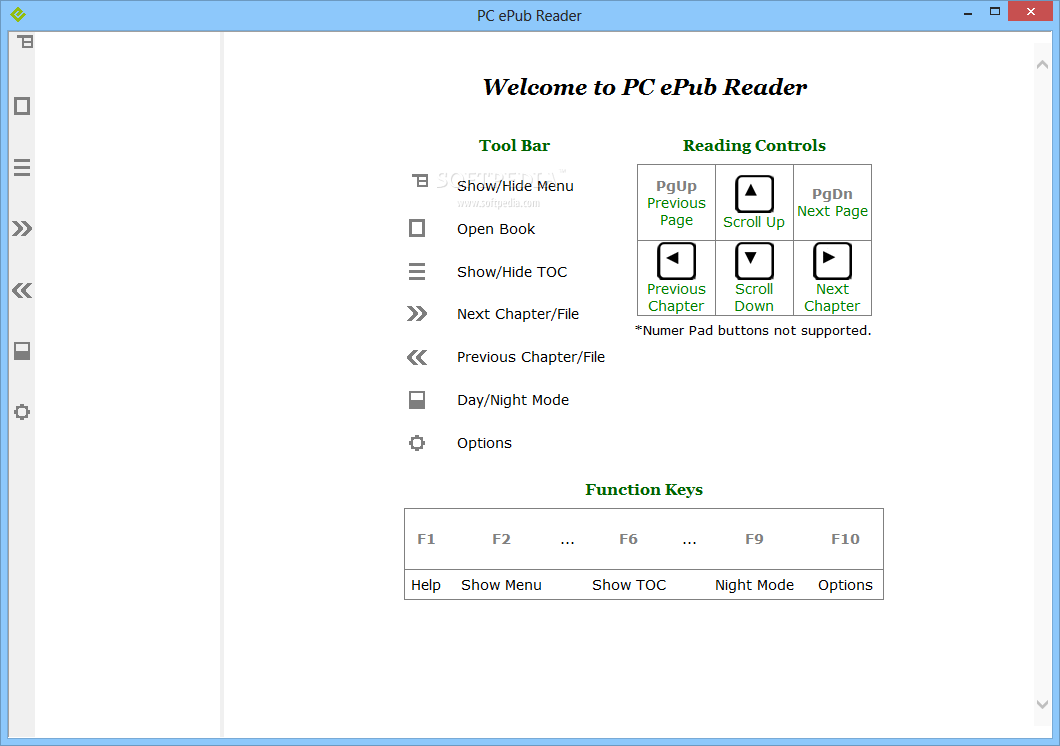This screenshot has width=1060, height=746.
Task: Click 'Options' in function keys table
Action: (845, 585)
